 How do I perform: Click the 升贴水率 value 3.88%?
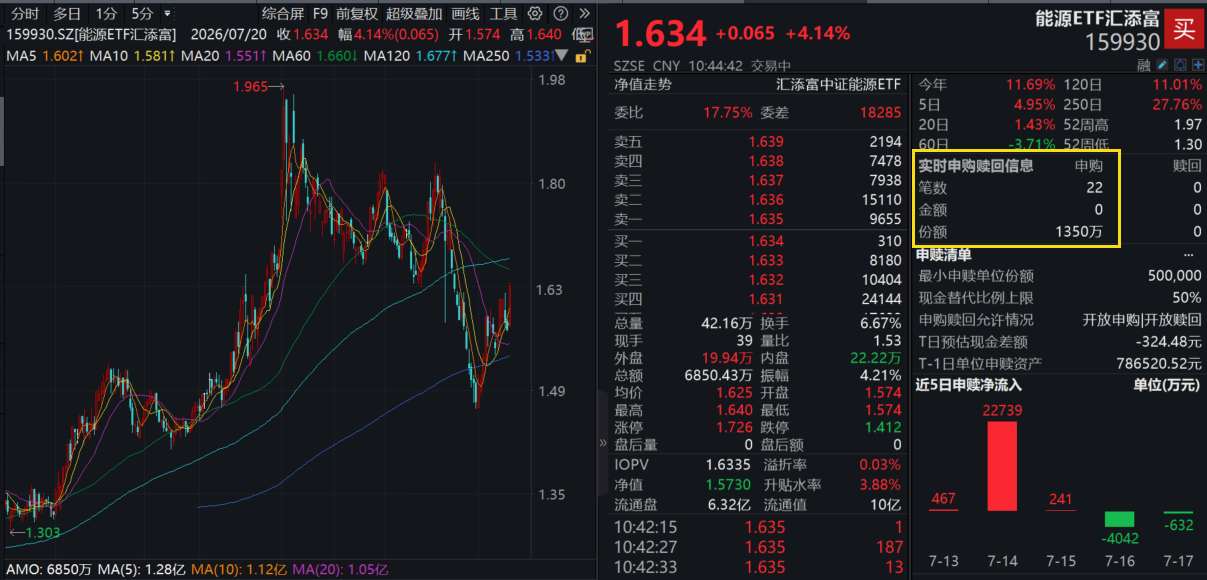(880, 485)
